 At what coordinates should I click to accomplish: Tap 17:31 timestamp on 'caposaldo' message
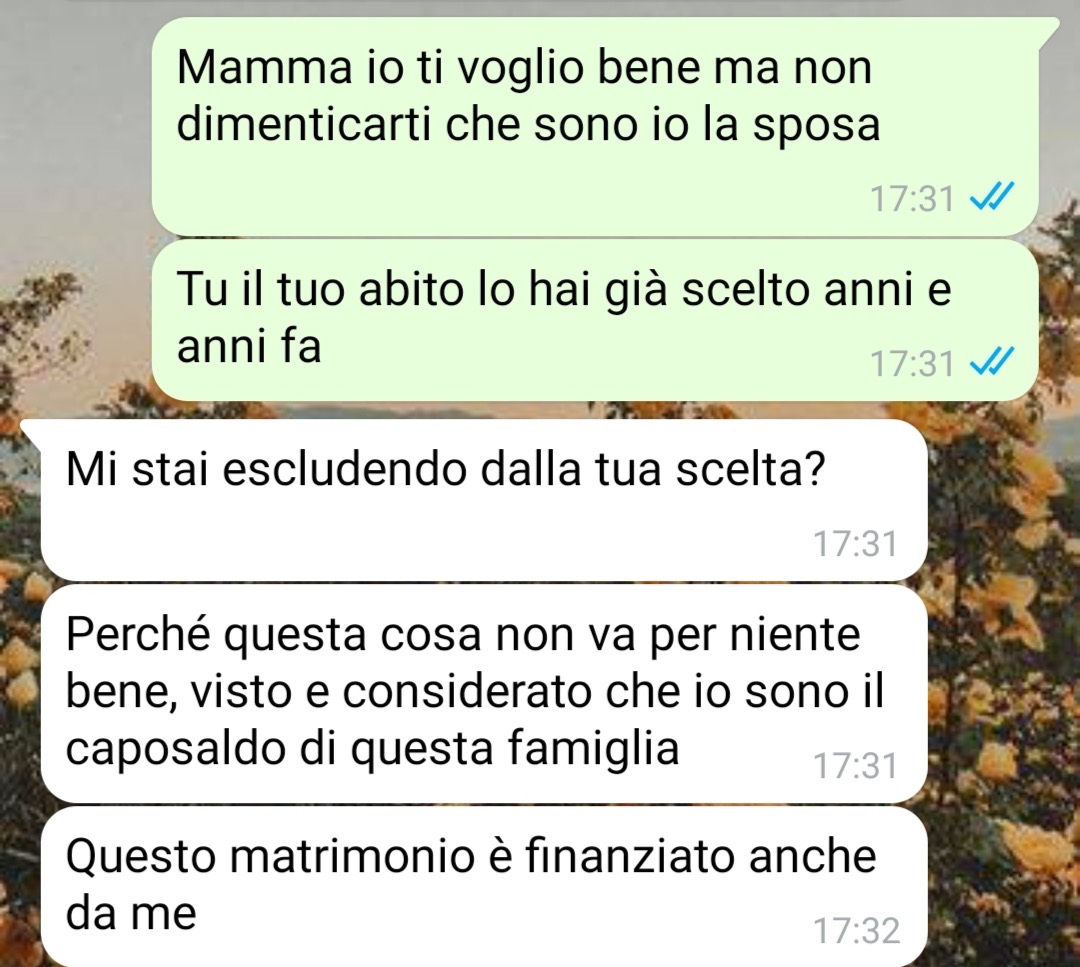(x=856, y=765)
